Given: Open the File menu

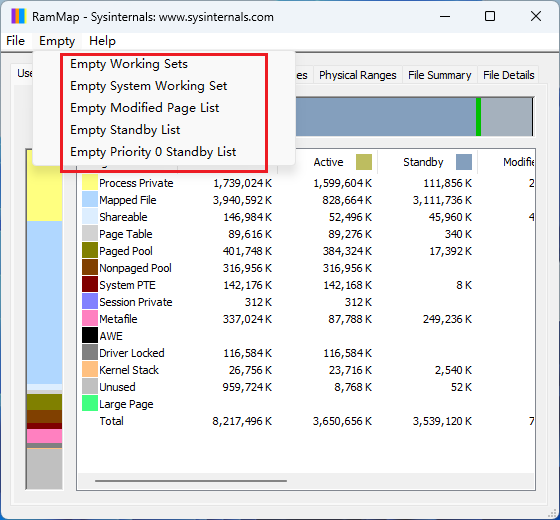Looking at the screenshot, I should 16,41.
